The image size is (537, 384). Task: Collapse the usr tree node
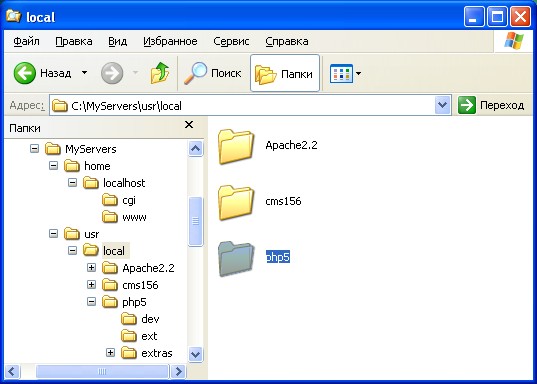(53, 234)
